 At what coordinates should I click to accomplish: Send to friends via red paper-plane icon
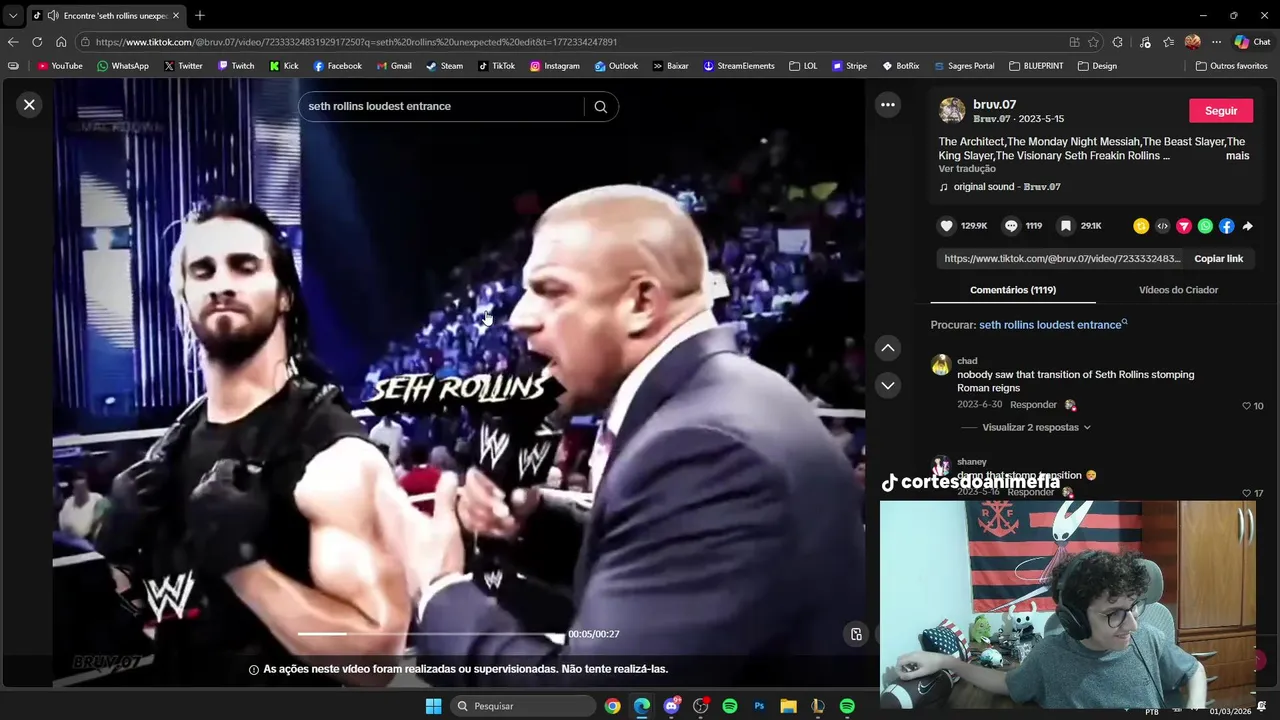click(1184, 226)
